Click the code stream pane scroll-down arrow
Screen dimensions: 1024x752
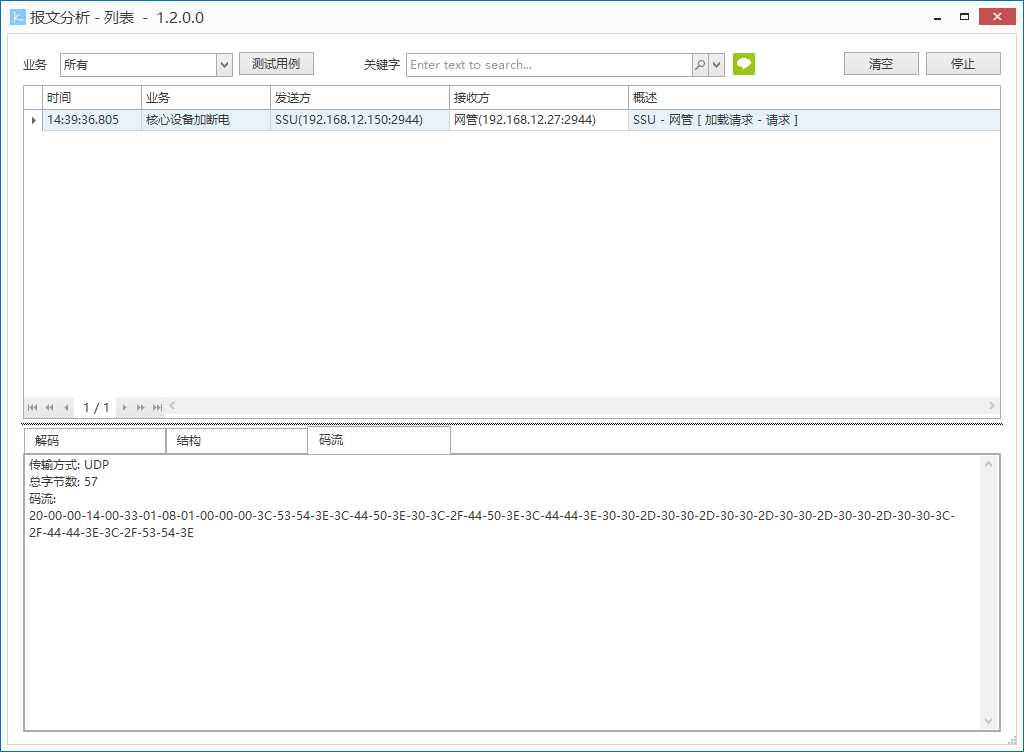point(988,721)
